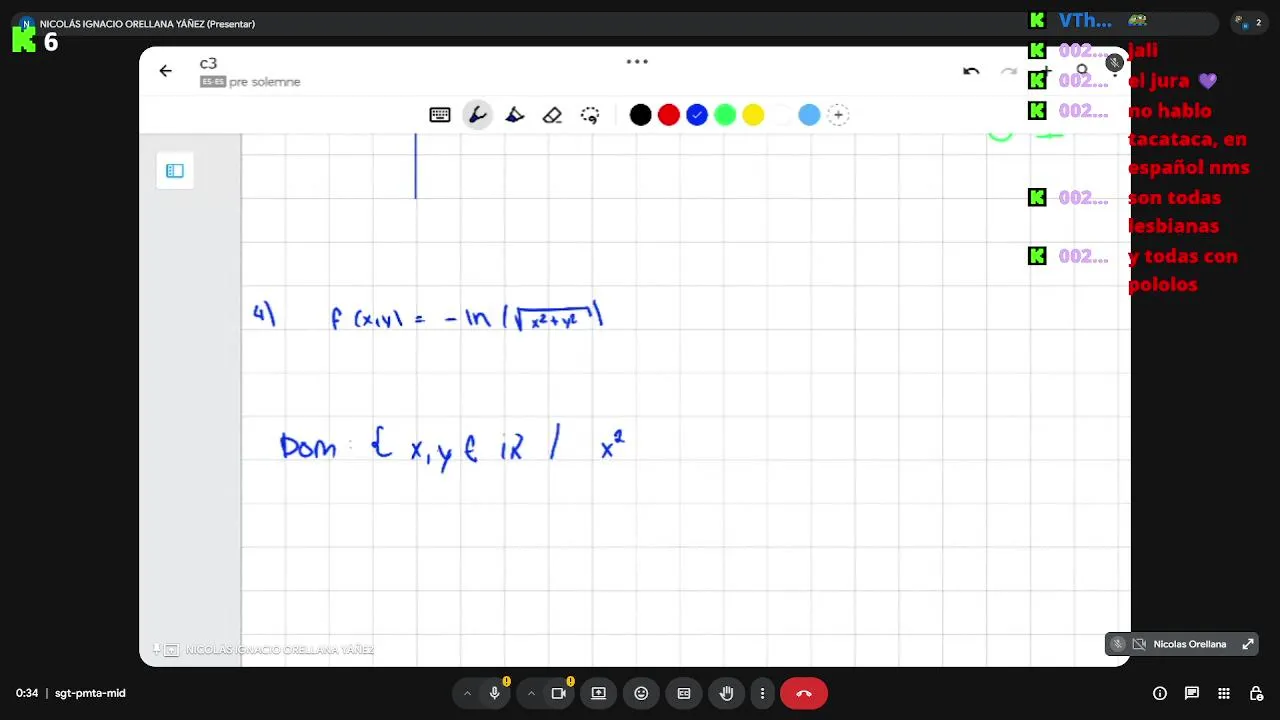Select the pen drawing tool
Image resolution: width=1280 pixels, height=720 pixels.
click(478, 115)
